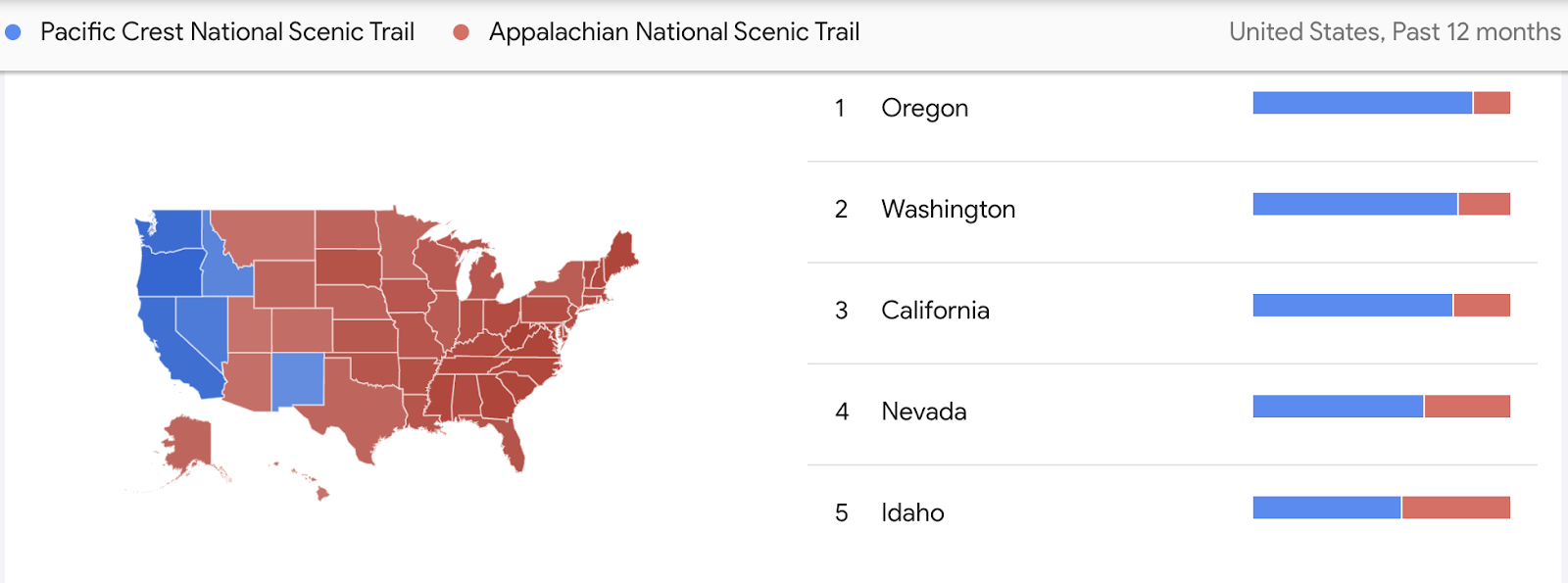
Task: Select Pacific Crest National Scenic Trail label
Action: coord(227,32)
